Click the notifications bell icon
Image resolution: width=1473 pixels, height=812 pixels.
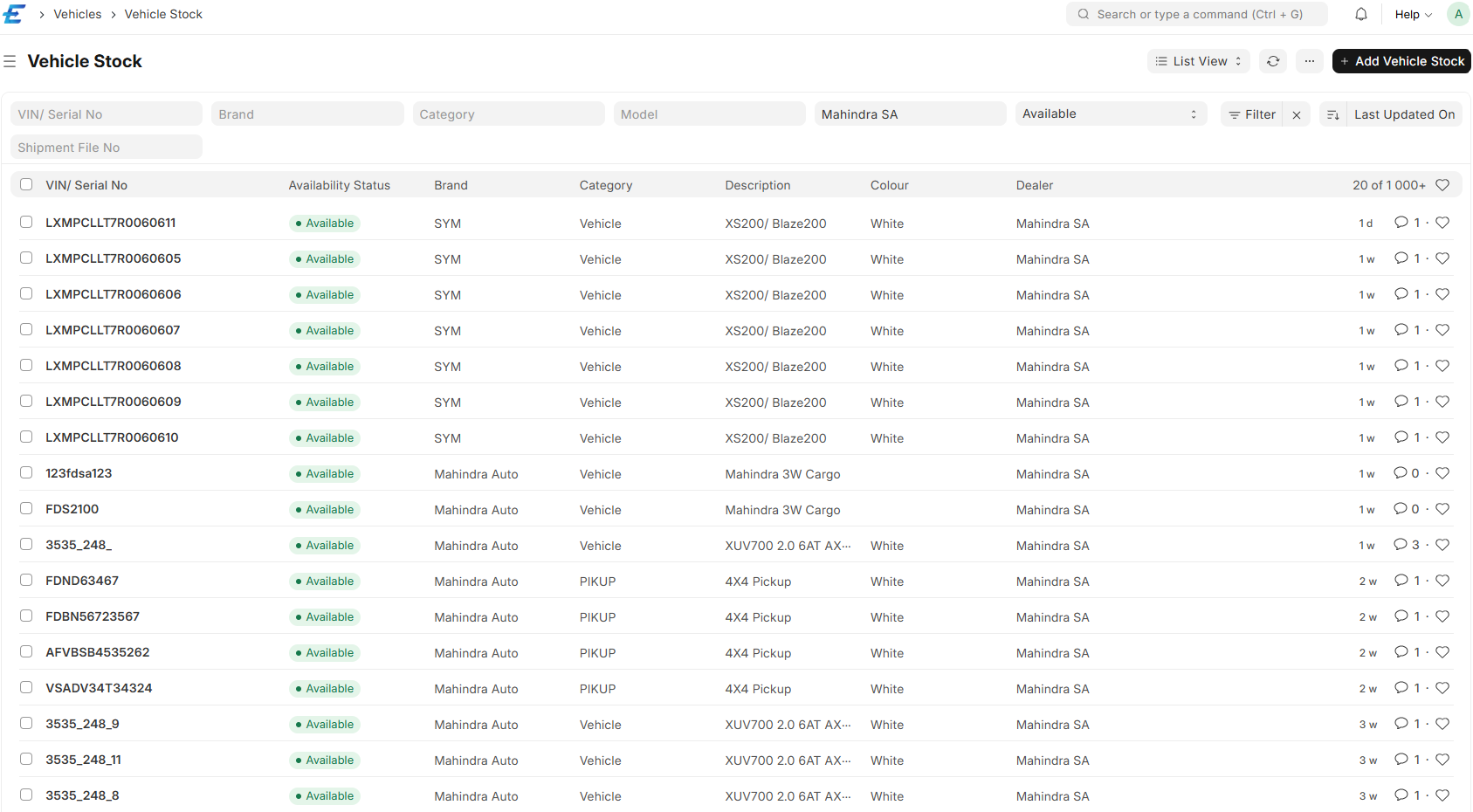click(1360, 14)
